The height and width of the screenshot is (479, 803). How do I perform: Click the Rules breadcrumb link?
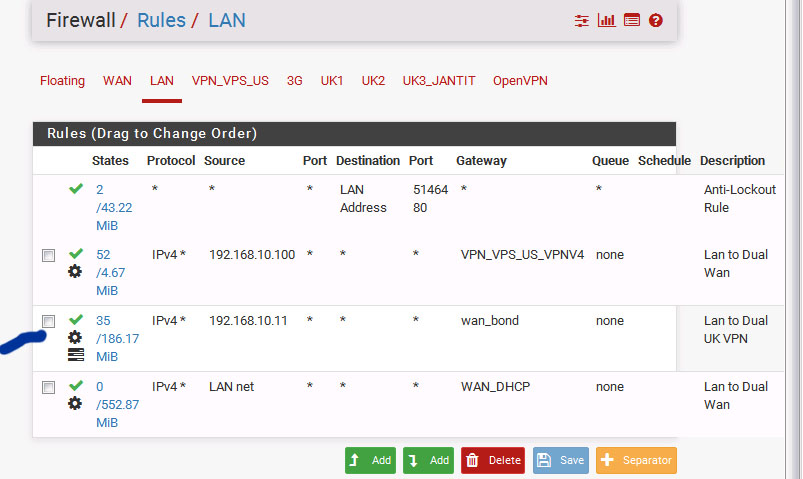tap(161, 20)
